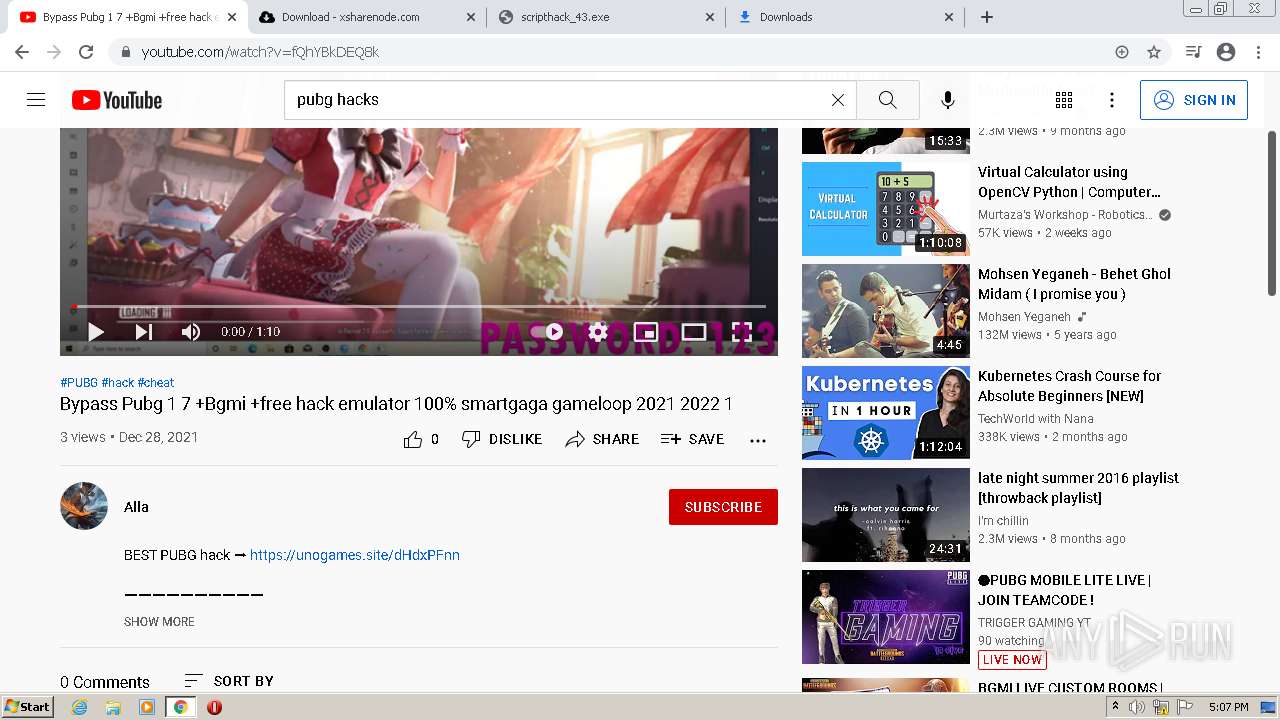Toggle the autoplay switch in player
The width and height of the screenshot is (1280, 720).
(548, 332)
